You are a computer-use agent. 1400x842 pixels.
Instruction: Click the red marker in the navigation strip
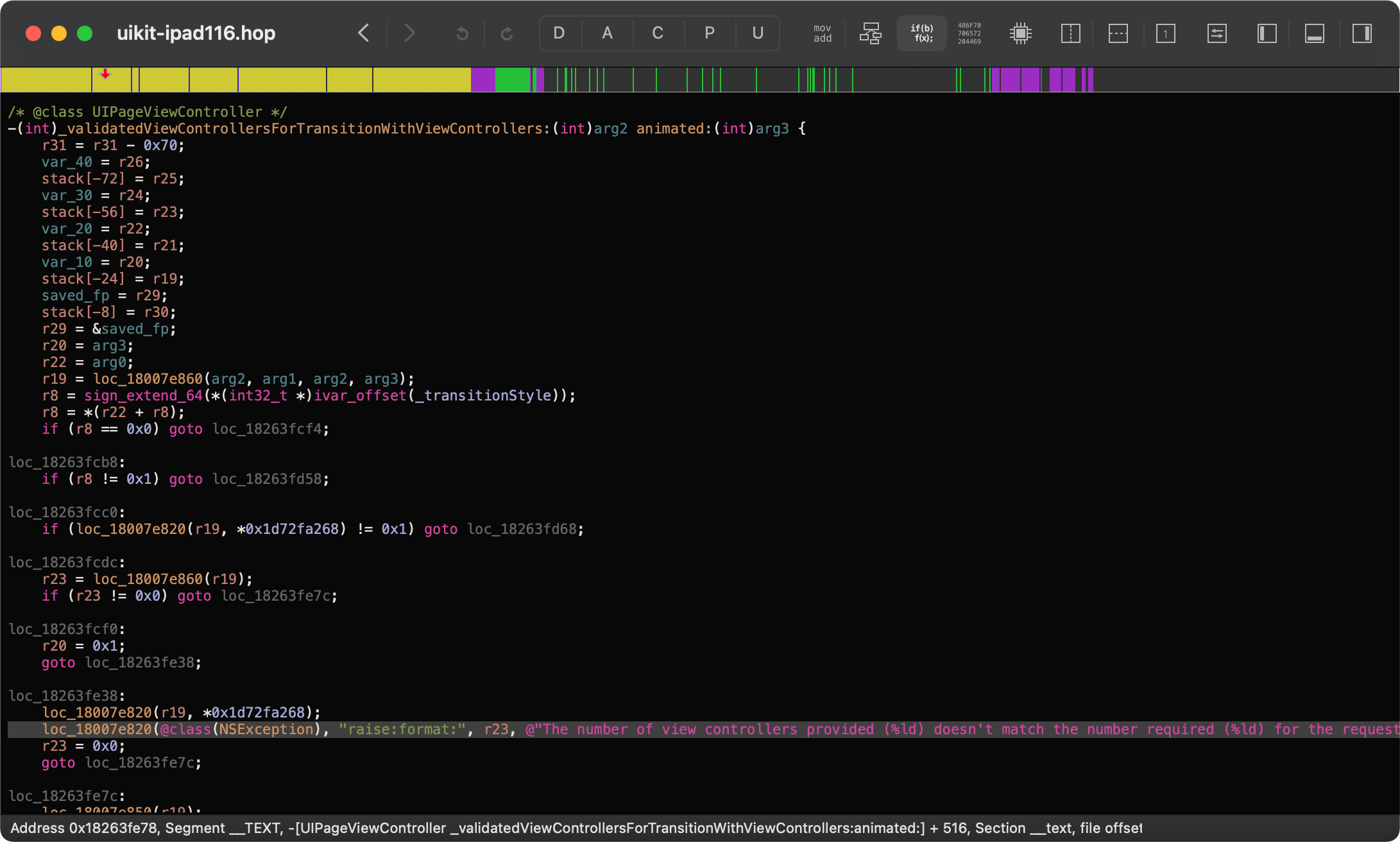[x=105, y=76]
